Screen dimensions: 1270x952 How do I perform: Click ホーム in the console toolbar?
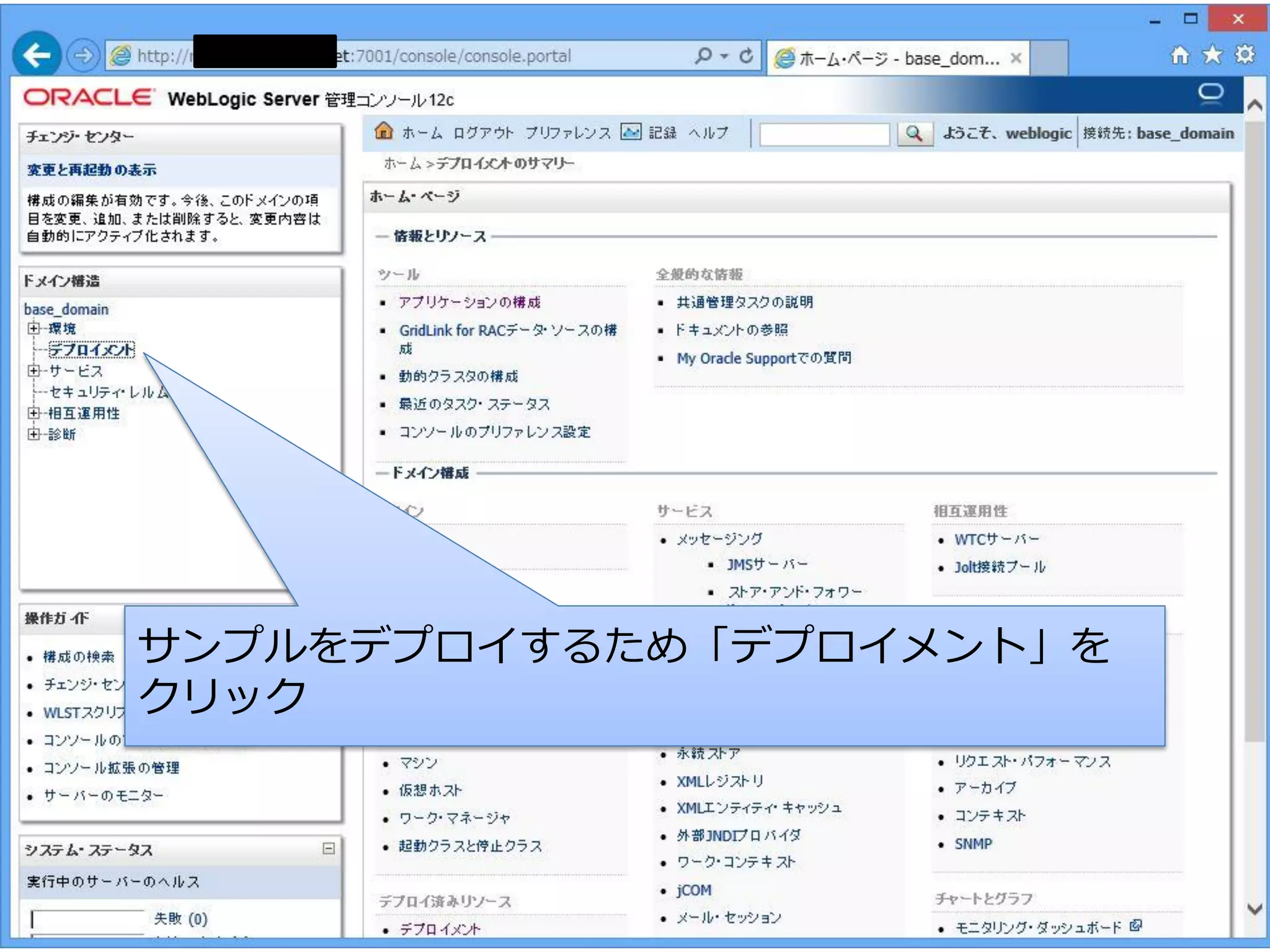coord(422,133)
